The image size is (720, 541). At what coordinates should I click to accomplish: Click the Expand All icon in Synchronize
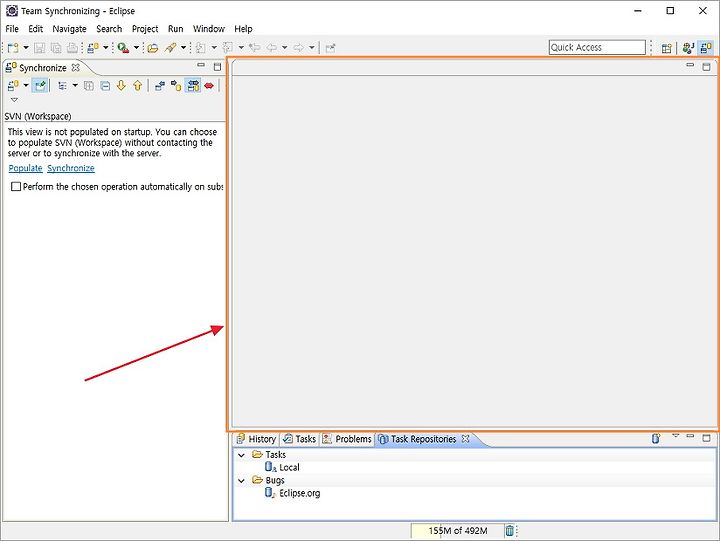(89, 85)
